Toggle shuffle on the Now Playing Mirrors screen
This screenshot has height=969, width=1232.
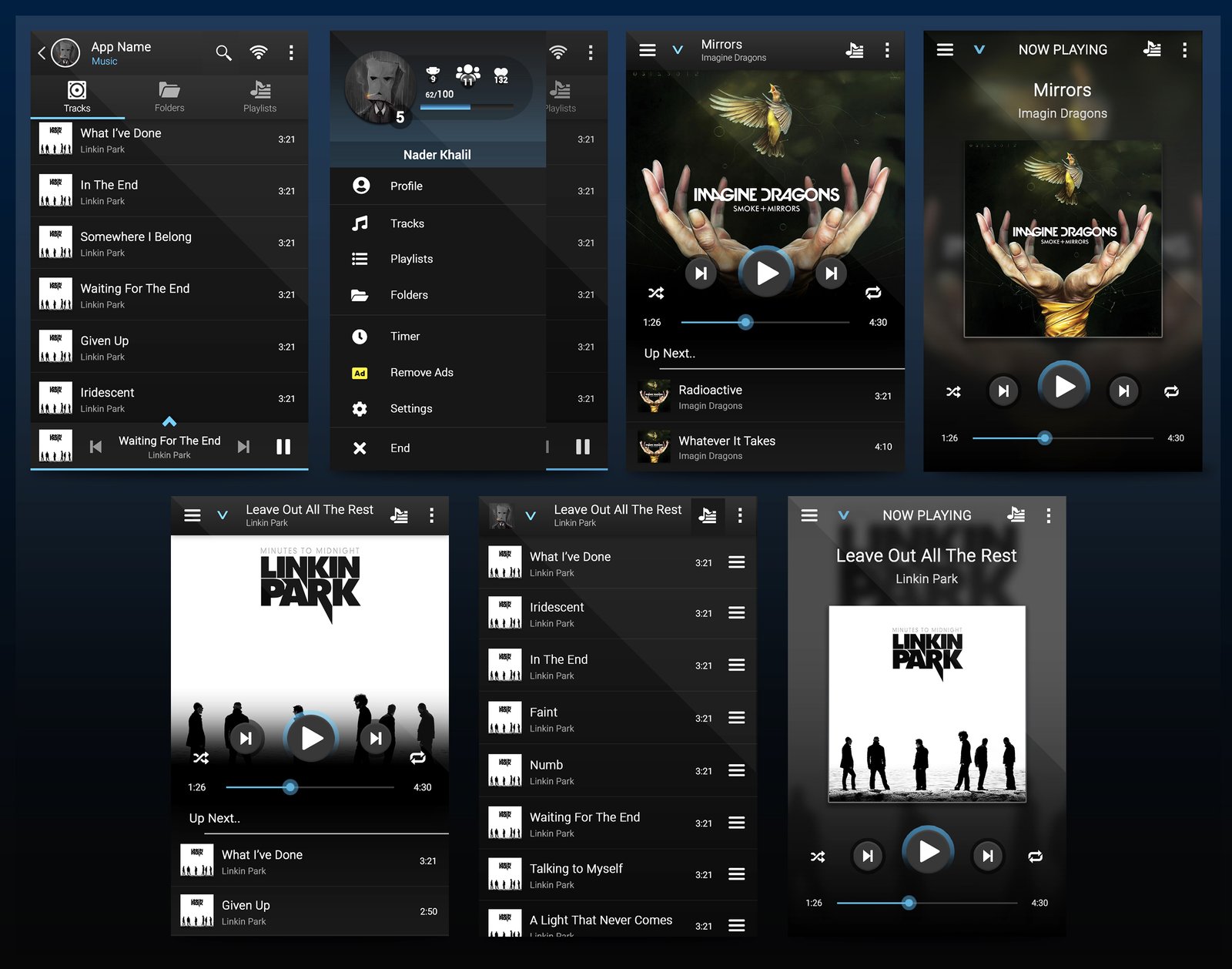coord(953,391)
